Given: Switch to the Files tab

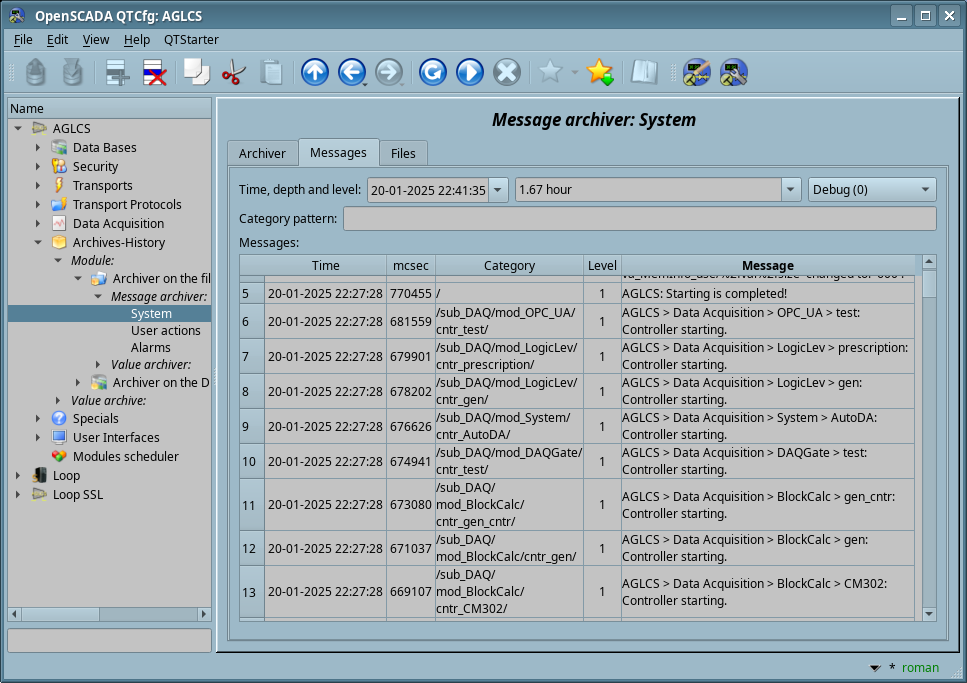Looking at the screenshot, I should tap(403, 153).
